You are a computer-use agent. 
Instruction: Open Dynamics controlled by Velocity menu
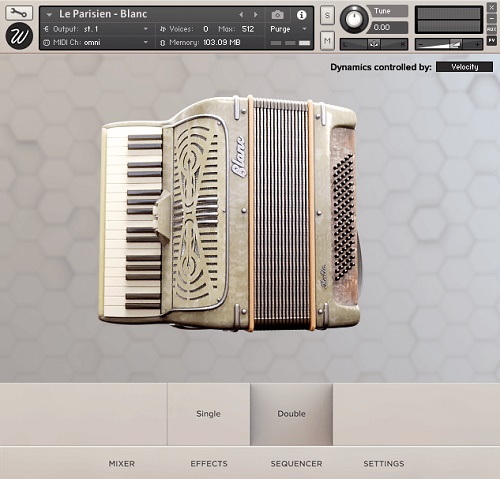(464, 67)
